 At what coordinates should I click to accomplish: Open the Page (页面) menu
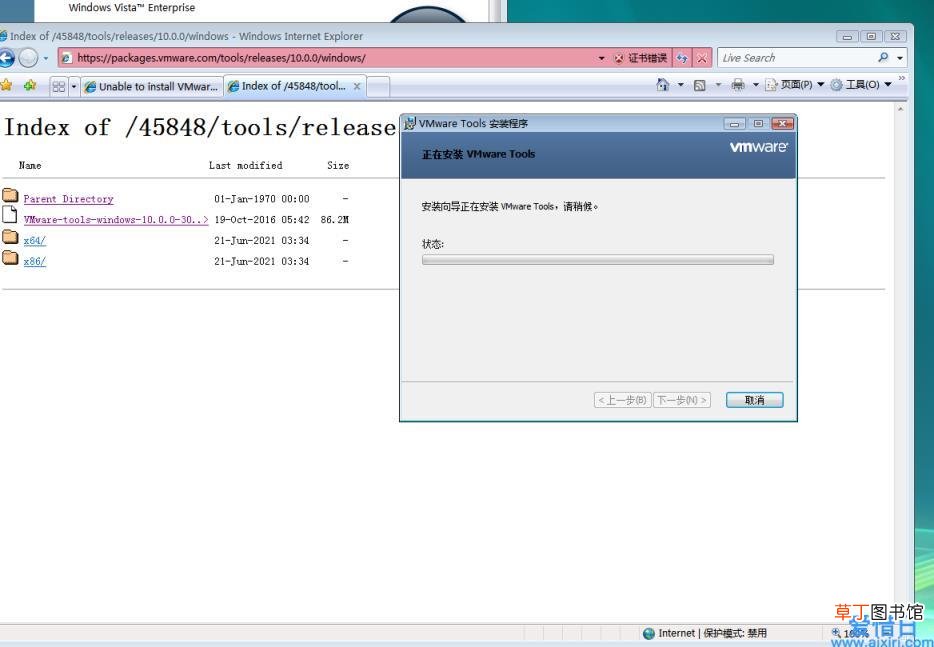(x=795, y=85)
